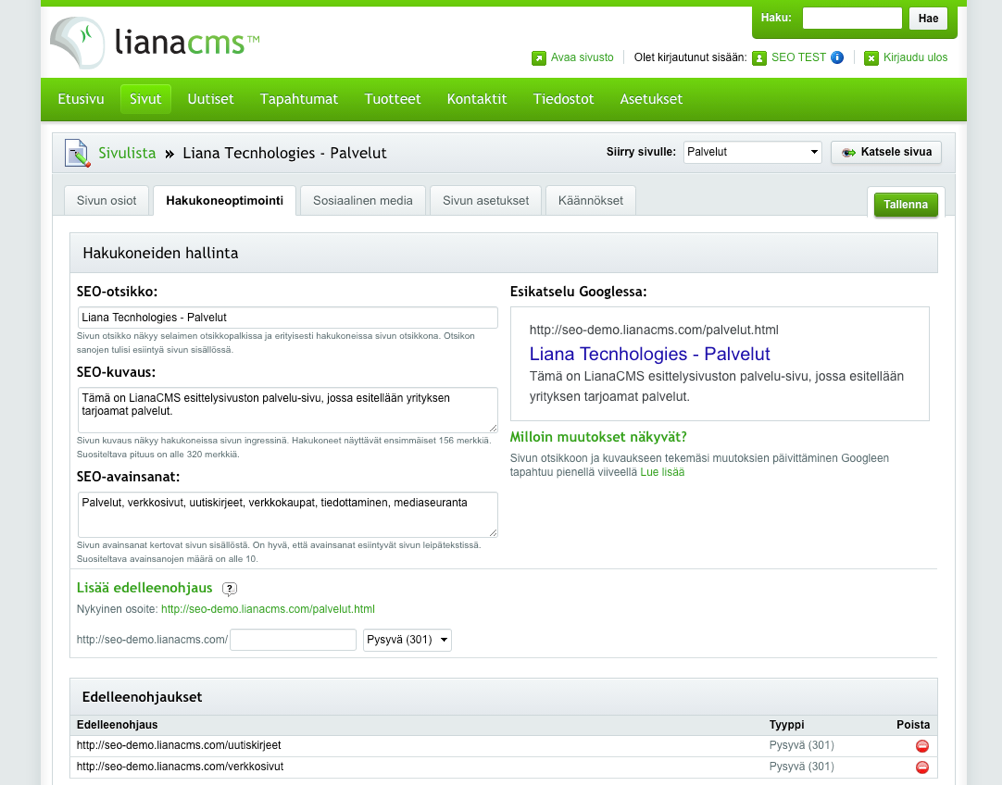
Task: Click the Pysyvä (301) type in uutiskirjeet row
Action: pos(801,745)
